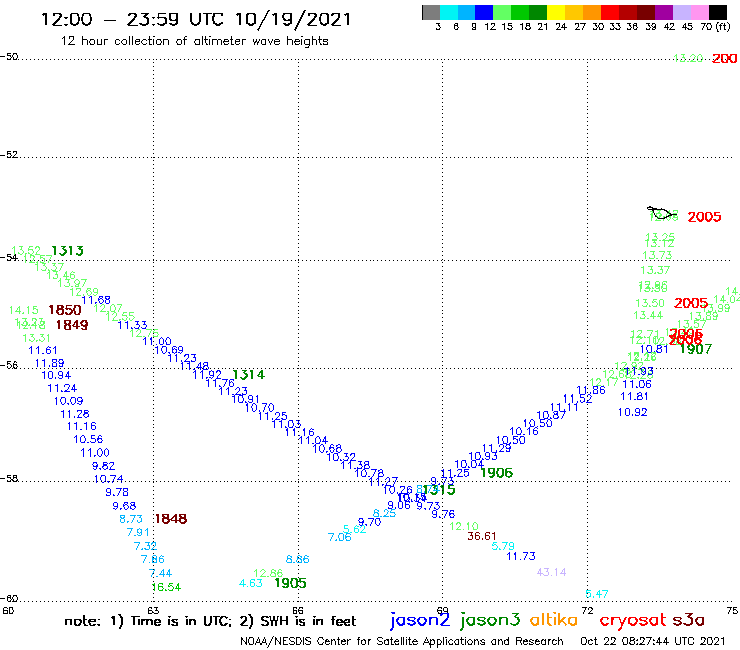Select the light blue value 7.91
The height and width of the screenshot is (650, 740).
coord(138,532)
